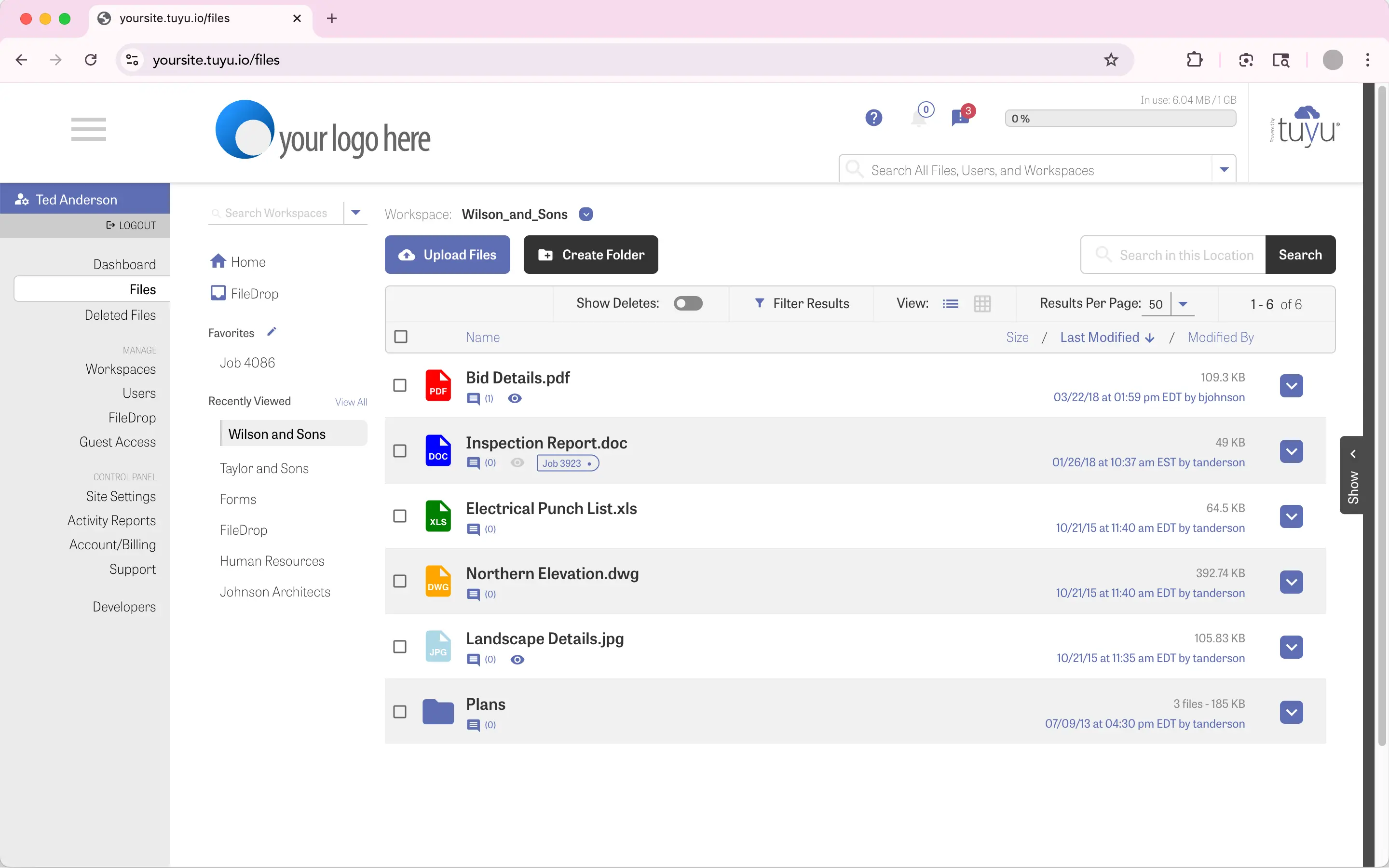Go to Deleted Files in sidebar
The width and height of the screenshot is (1389, 868).
120,315
